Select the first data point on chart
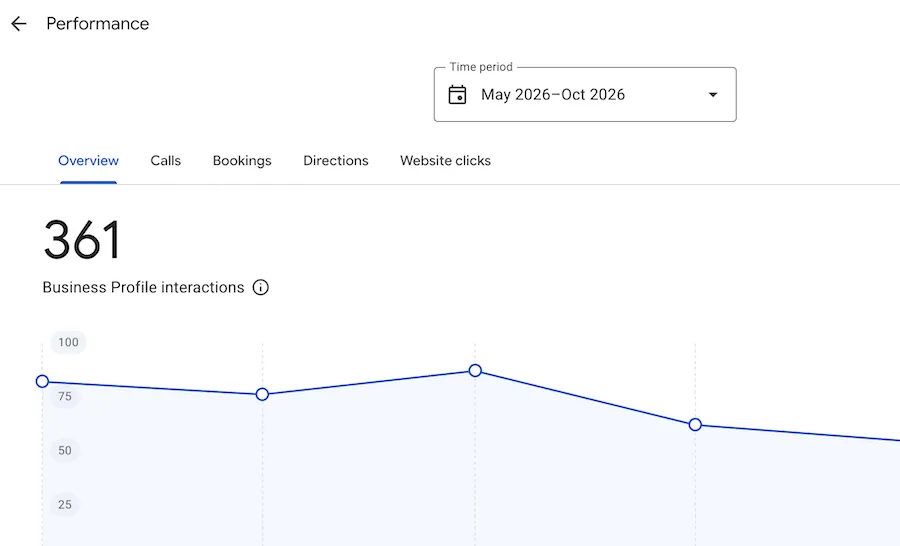 [42, 381]
